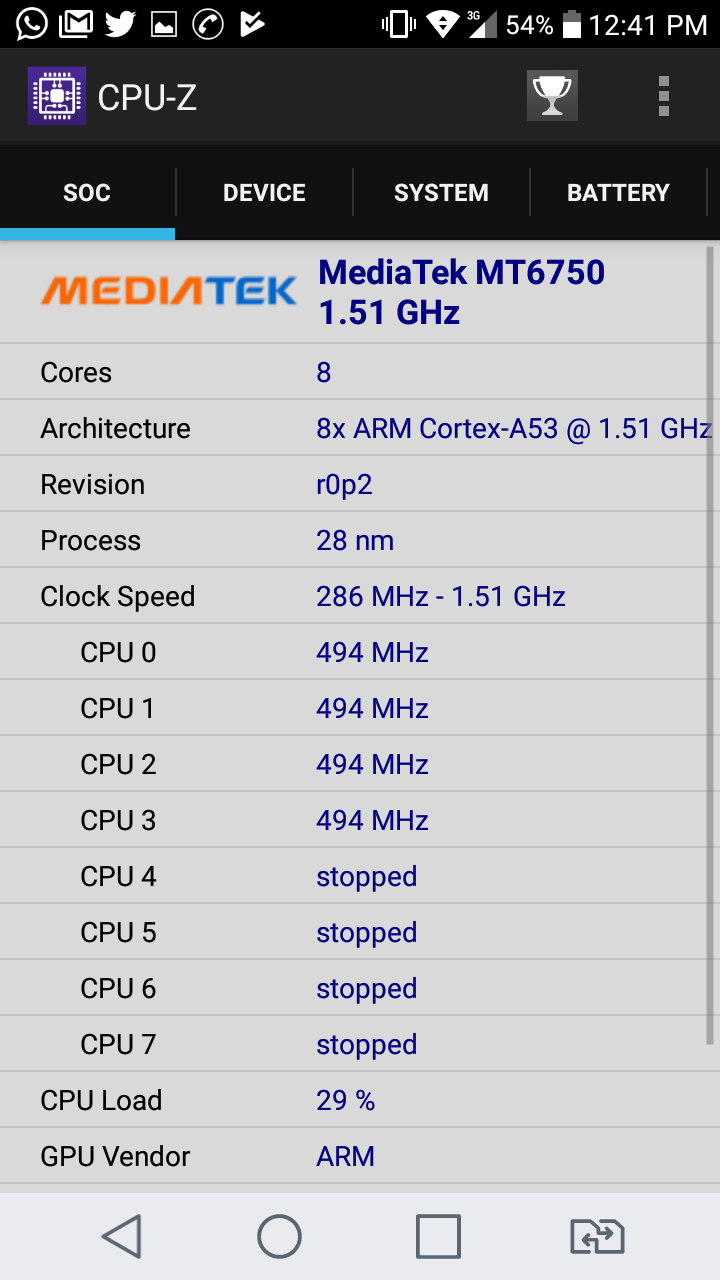Open the trophy benchmark icon

552,96
